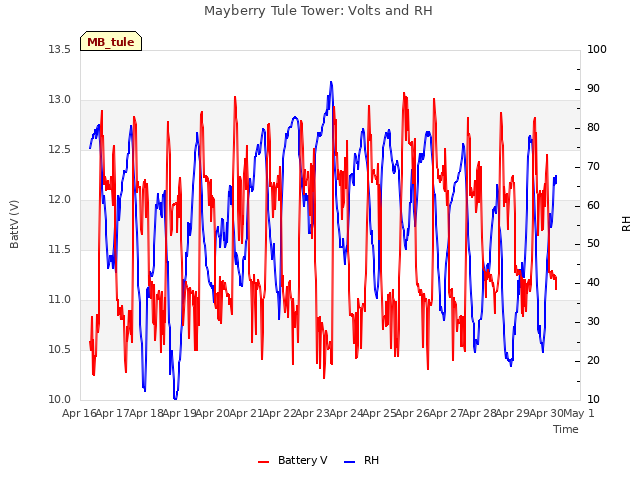This screenshot has width=640, height=480.
Task: Click the 10.0 tick label on the left axis
Action: point(60,400)
